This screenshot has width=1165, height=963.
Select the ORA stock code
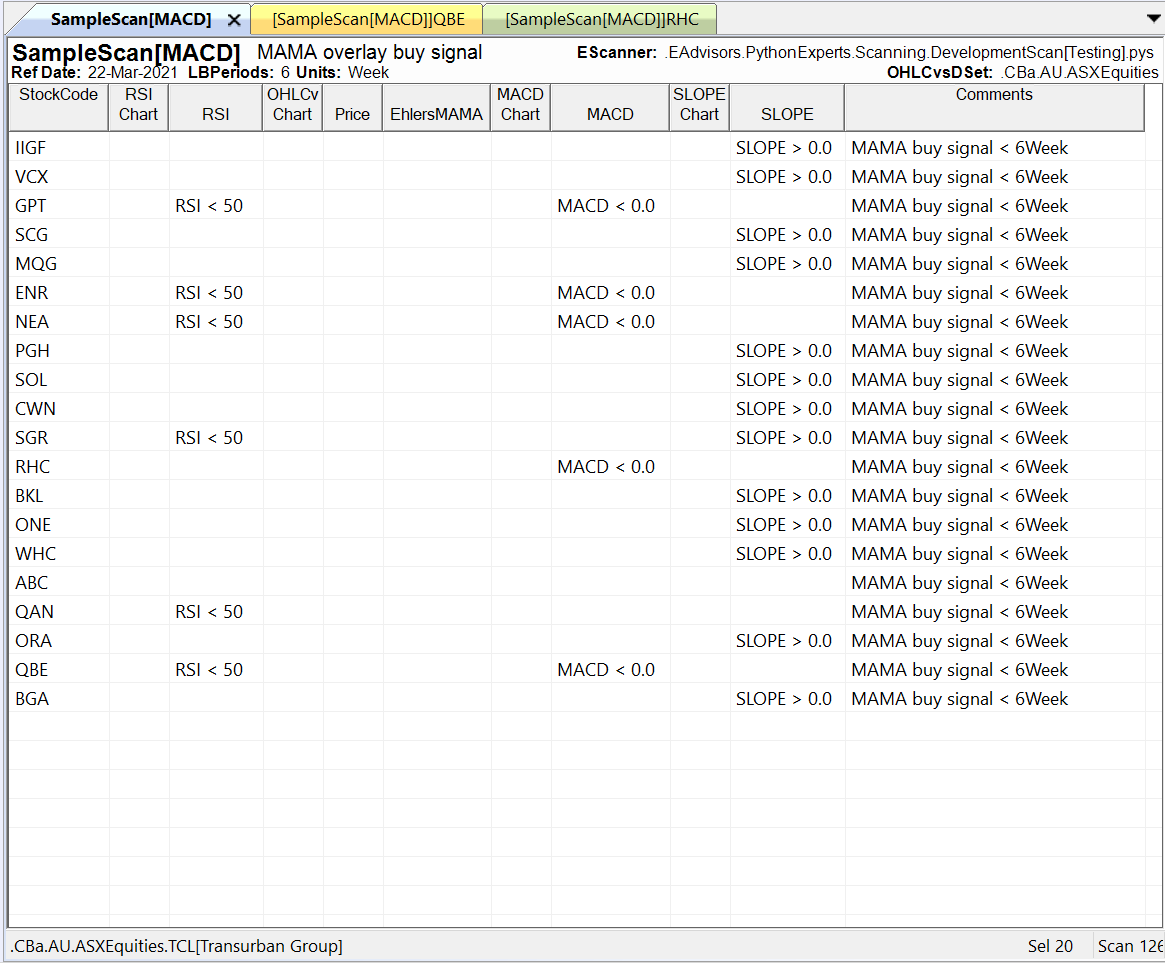tap(33, 641)
